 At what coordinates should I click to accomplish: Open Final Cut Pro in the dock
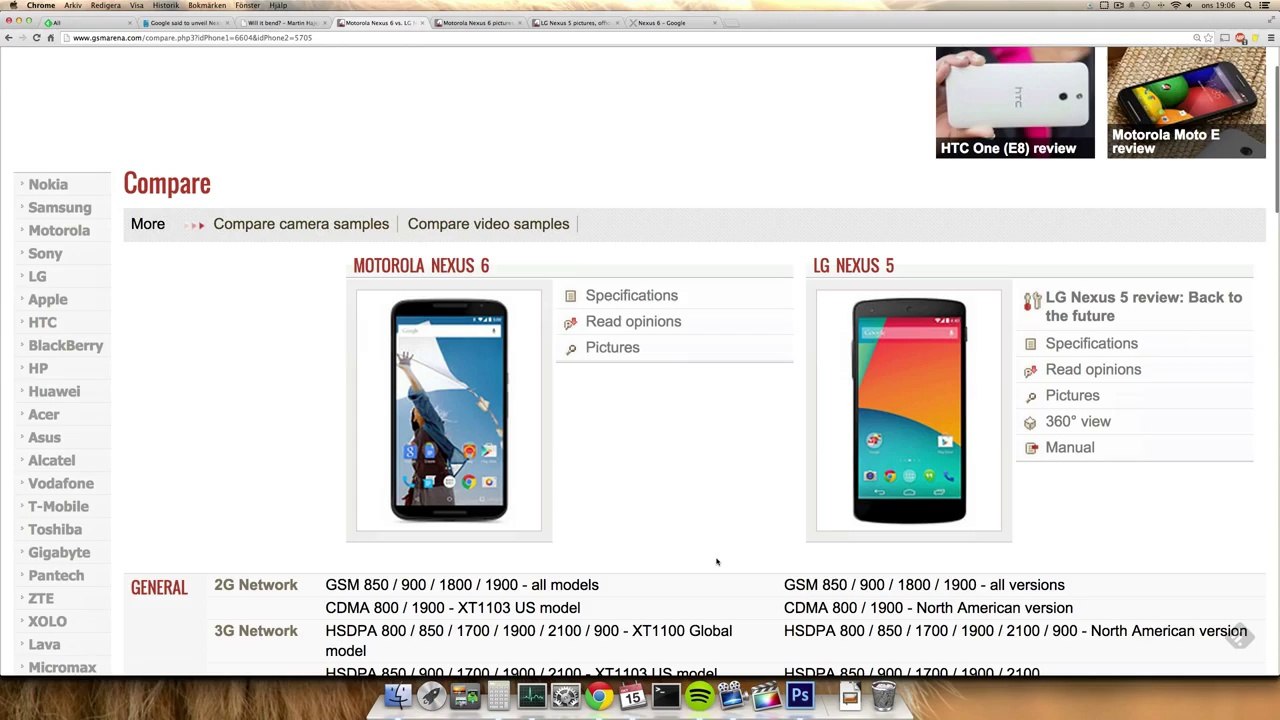pyautogui.click(x=767, y=695)
